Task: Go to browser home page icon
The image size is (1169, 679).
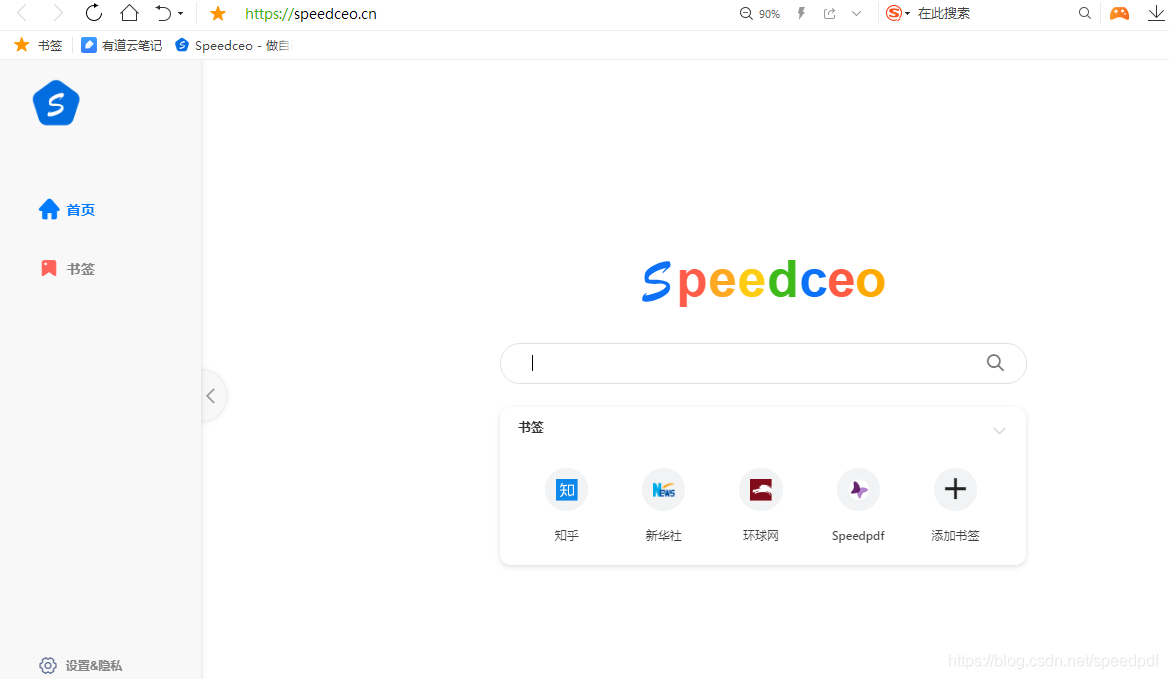Action: click(x=129, y=13)
